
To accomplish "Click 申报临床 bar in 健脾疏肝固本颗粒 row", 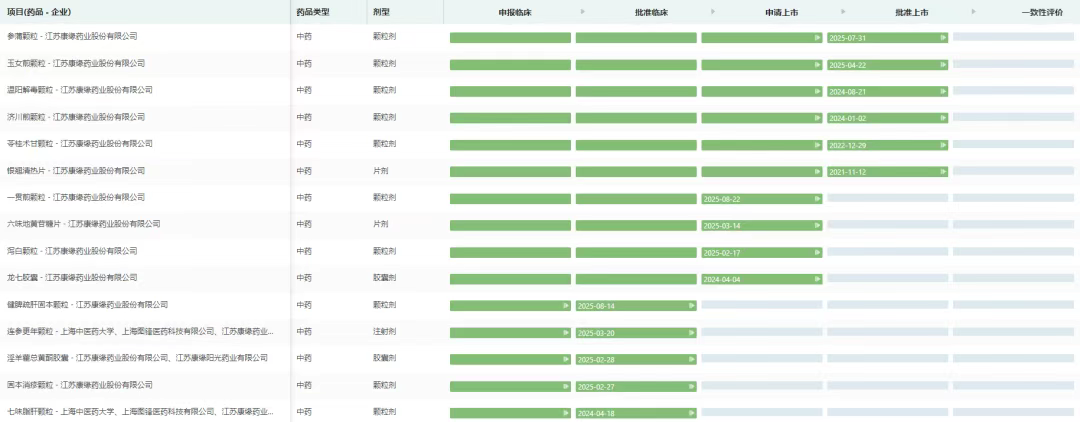I will point(510,306).
